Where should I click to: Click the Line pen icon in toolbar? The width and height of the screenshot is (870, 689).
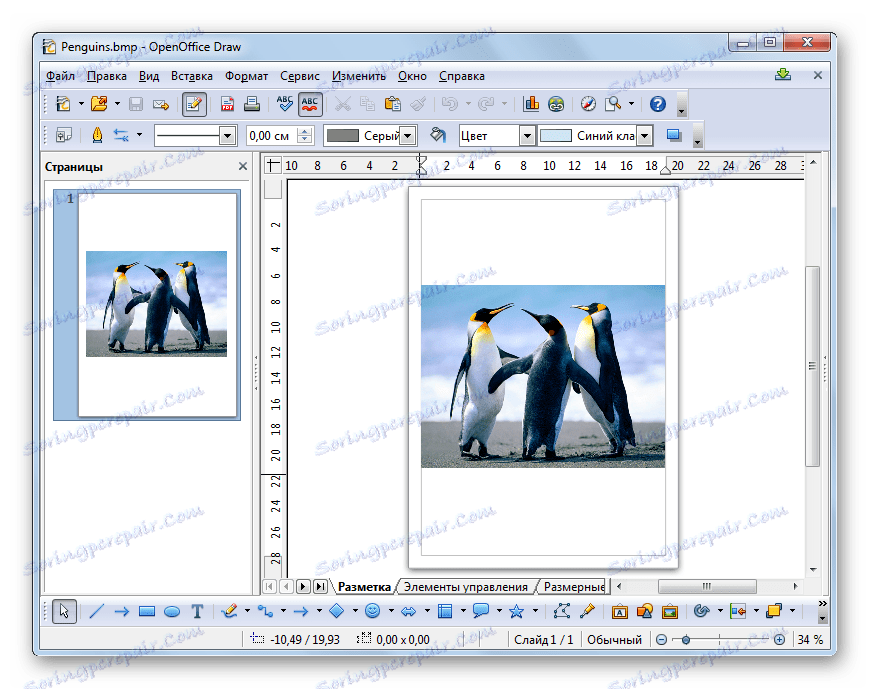[x=97, y=135]
